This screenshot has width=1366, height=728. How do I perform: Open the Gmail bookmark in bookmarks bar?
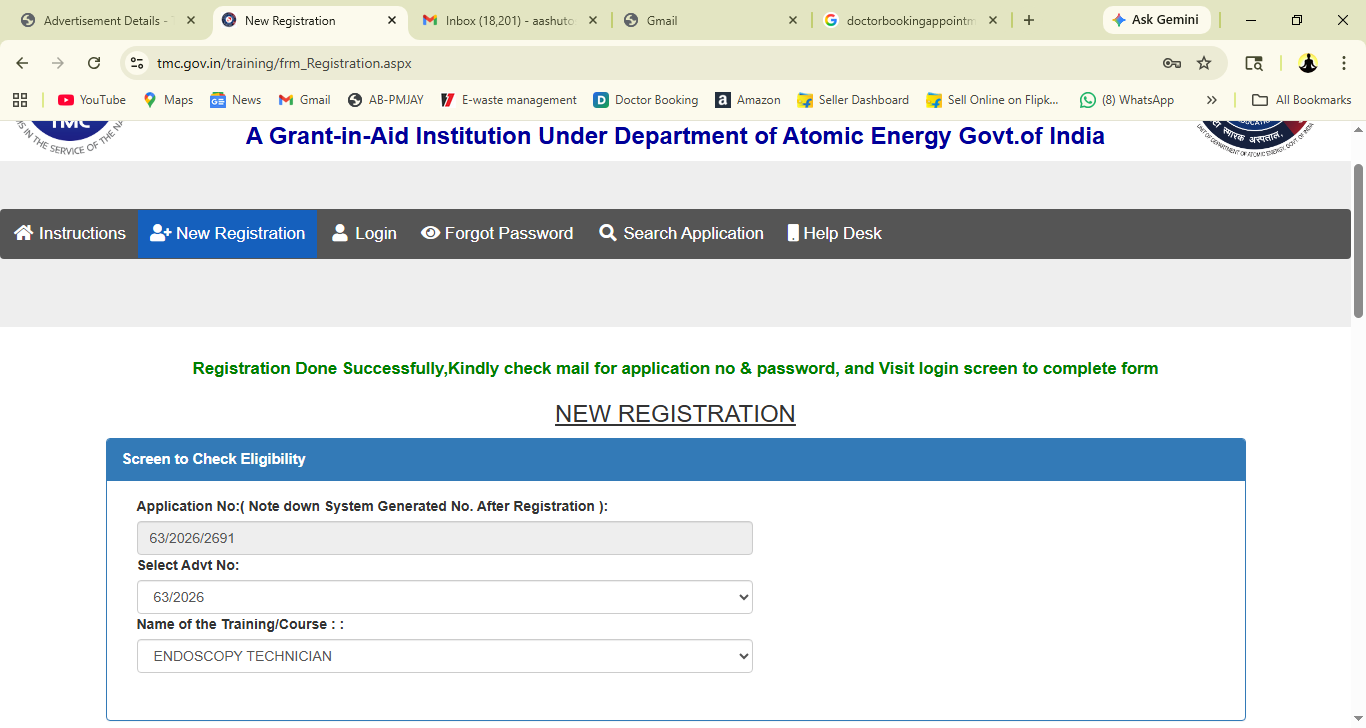304,100
